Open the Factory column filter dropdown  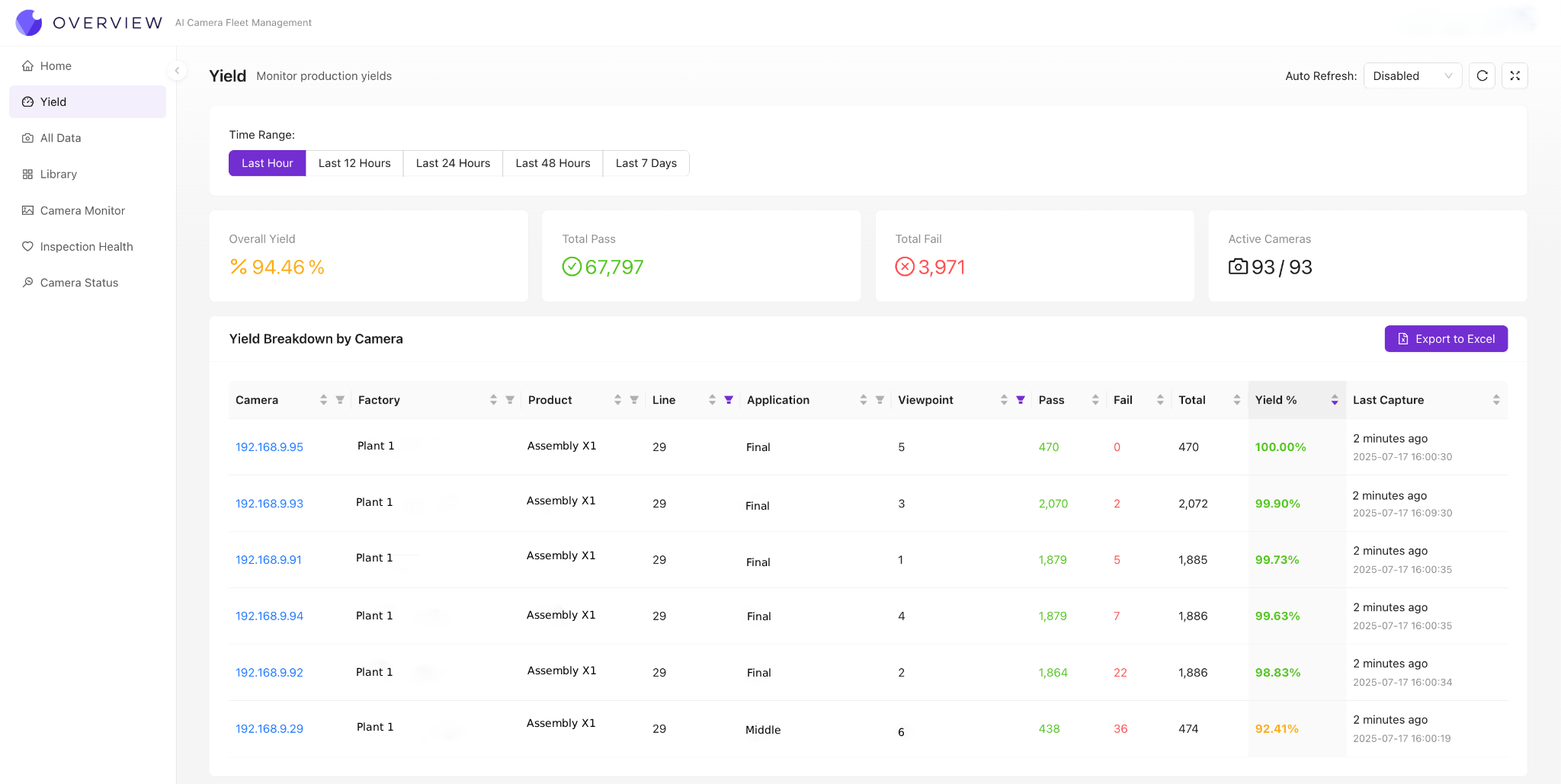point(509,399)
